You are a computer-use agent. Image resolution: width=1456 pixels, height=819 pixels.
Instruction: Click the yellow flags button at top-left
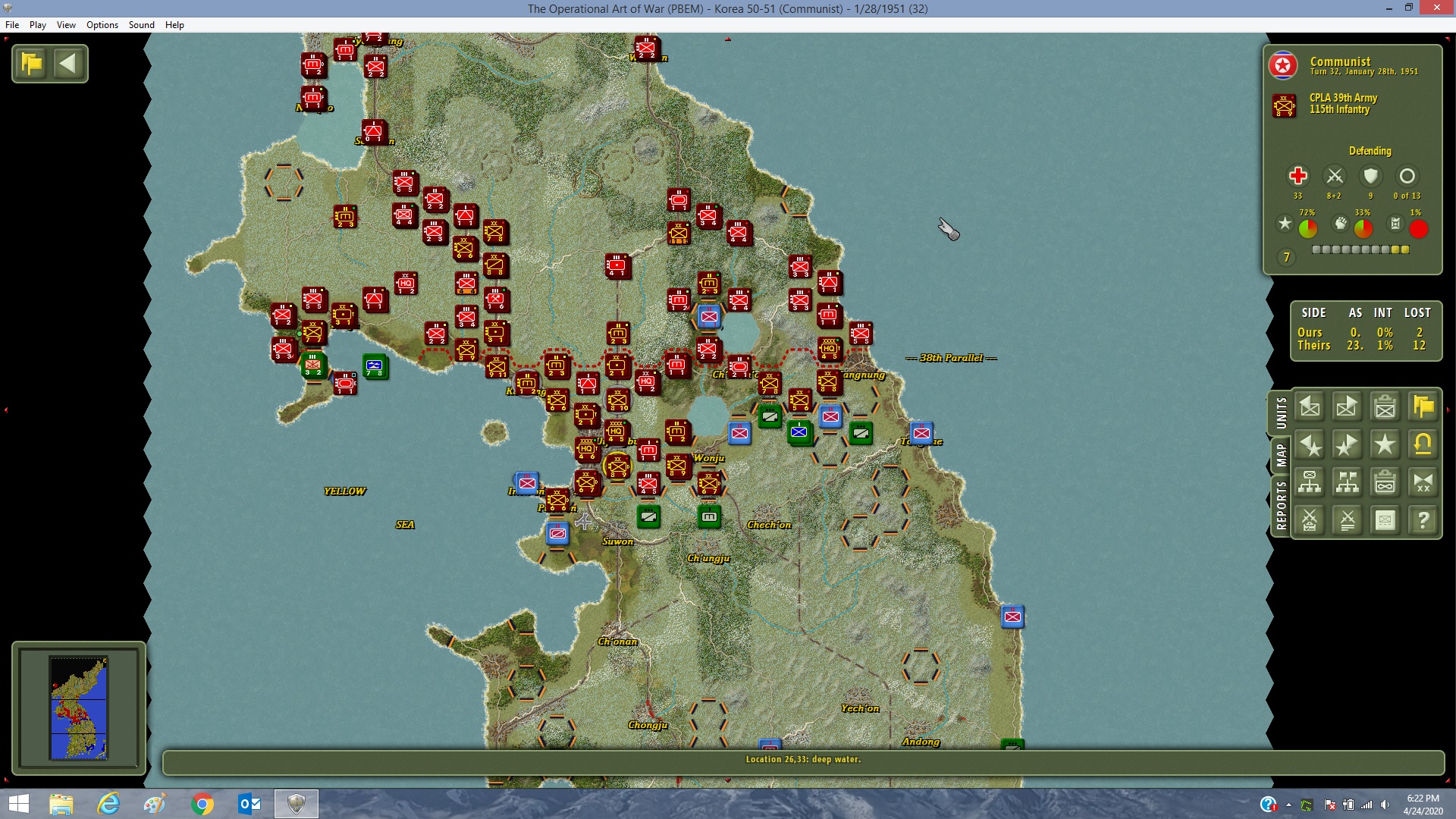point(32,63)
